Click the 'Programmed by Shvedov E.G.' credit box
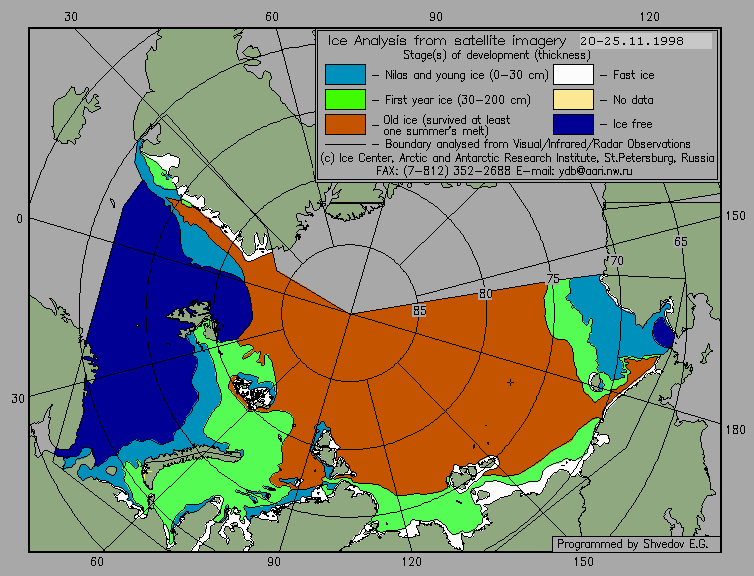The width and height of the screenshot is (754, 576). click(x=636, y=544)
